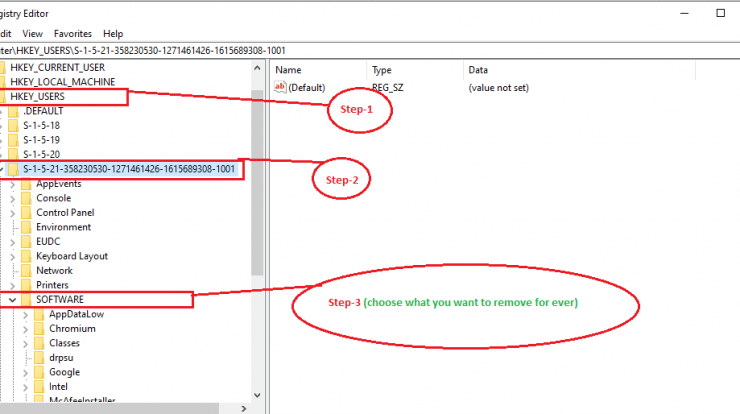Click the S-1-5-20 folder icon

point(13,155)
